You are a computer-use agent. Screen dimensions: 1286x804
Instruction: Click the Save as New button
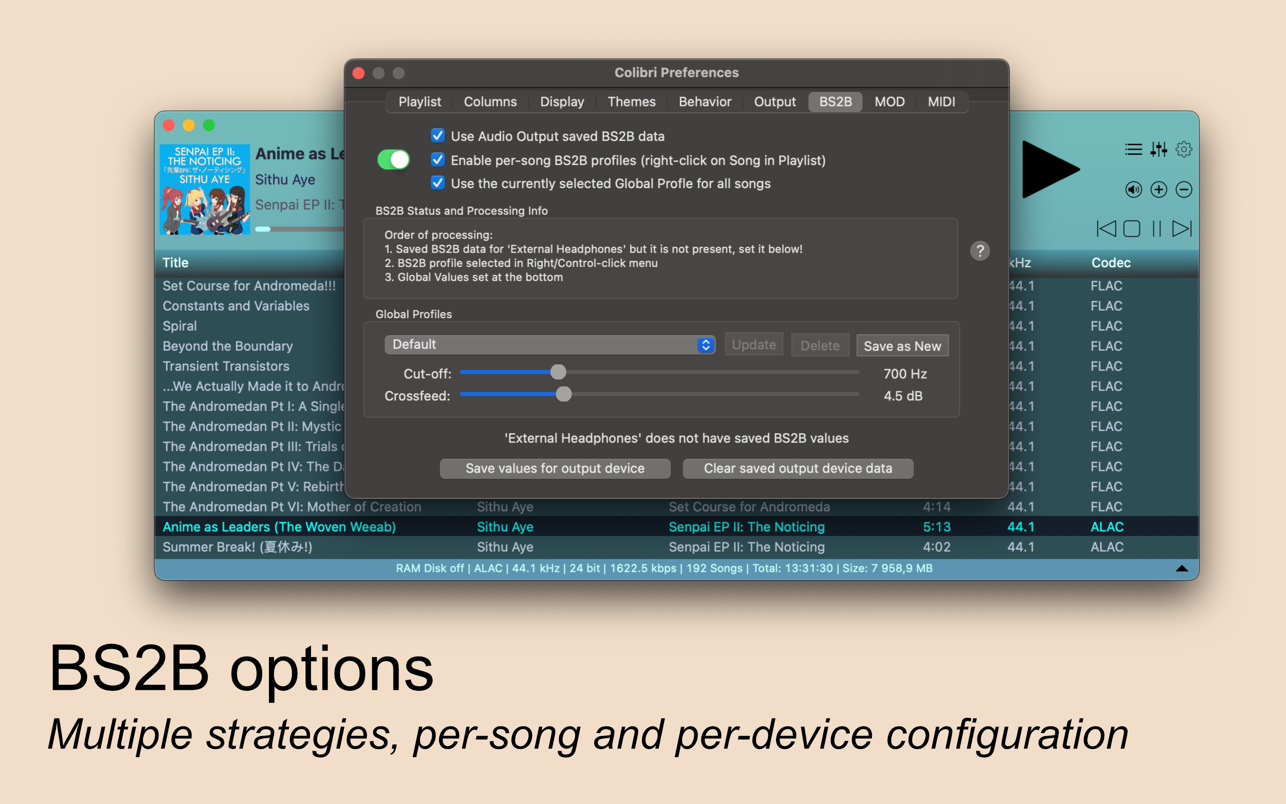pyautogui.click(x=902, y=346)
